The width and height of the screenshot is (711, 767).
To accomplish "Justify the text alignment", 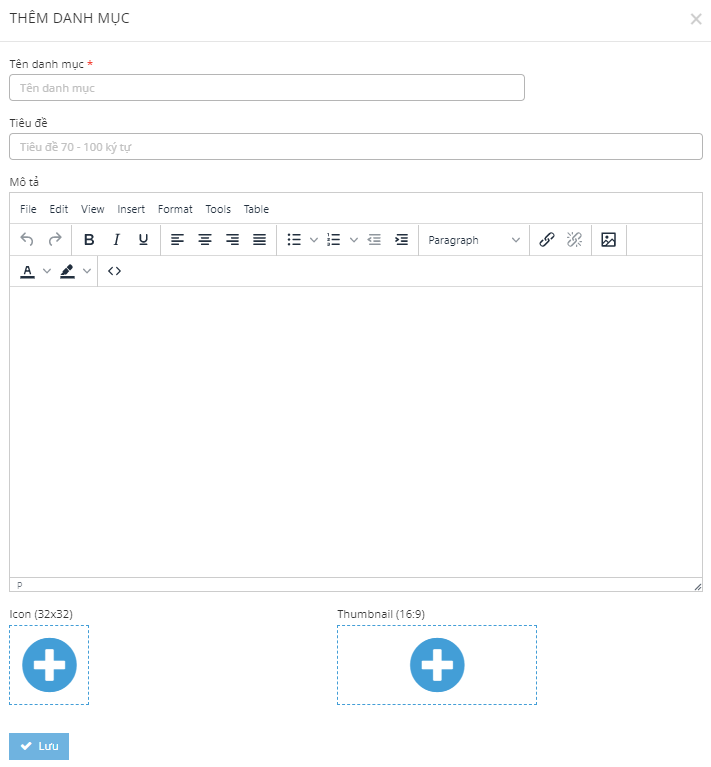I will (259, 240).
